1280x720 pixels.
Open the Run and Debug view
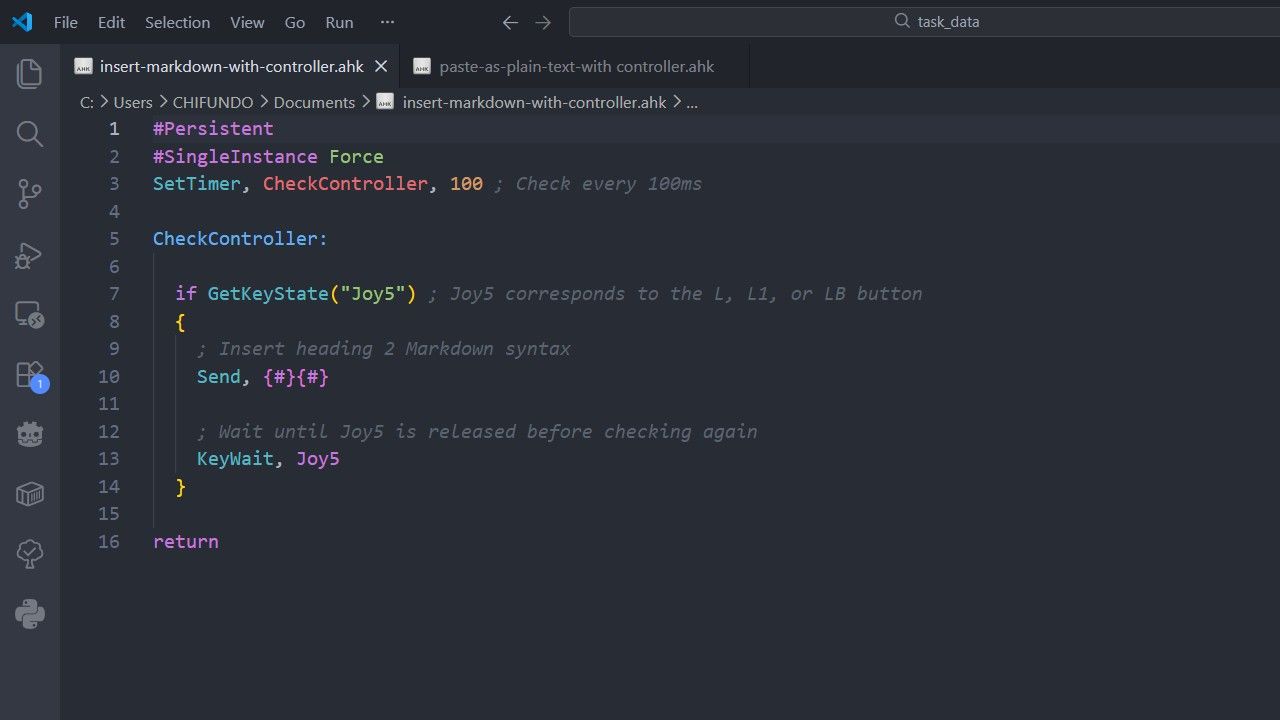tap(30, 256)
